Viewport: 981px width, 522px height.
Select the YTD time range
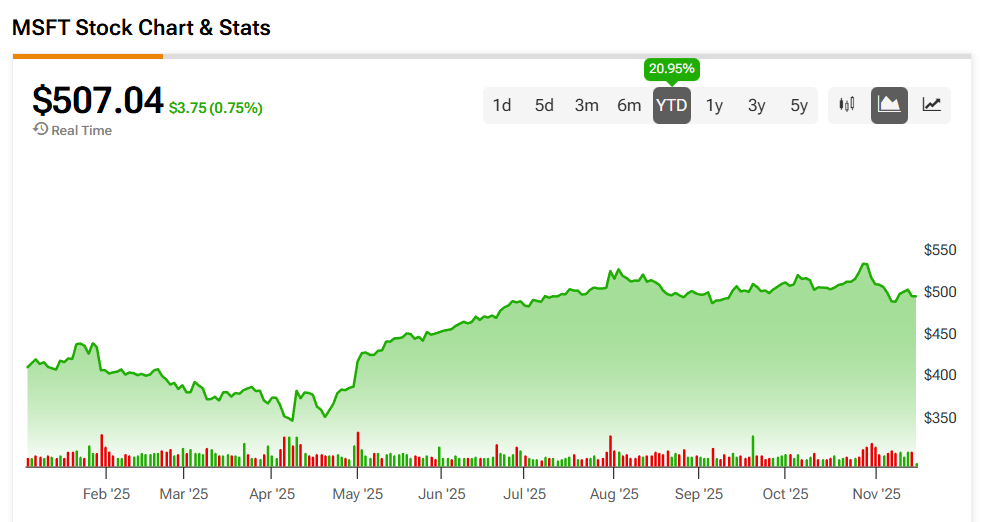click(x=671, y=105)
